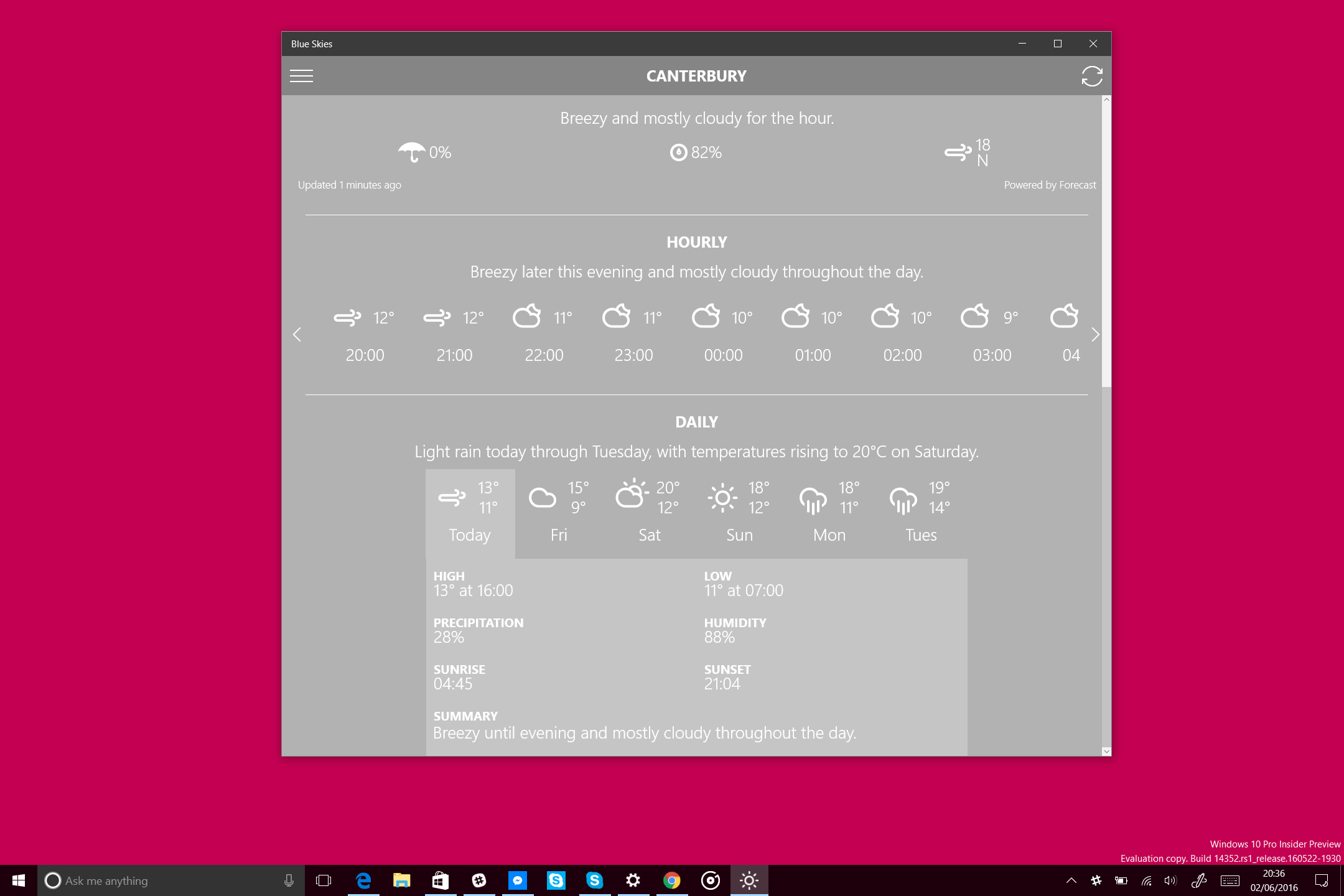The image size is (1344, 896).
Task: Open Google Chrome from the taskbar
Action: (672, 880)
